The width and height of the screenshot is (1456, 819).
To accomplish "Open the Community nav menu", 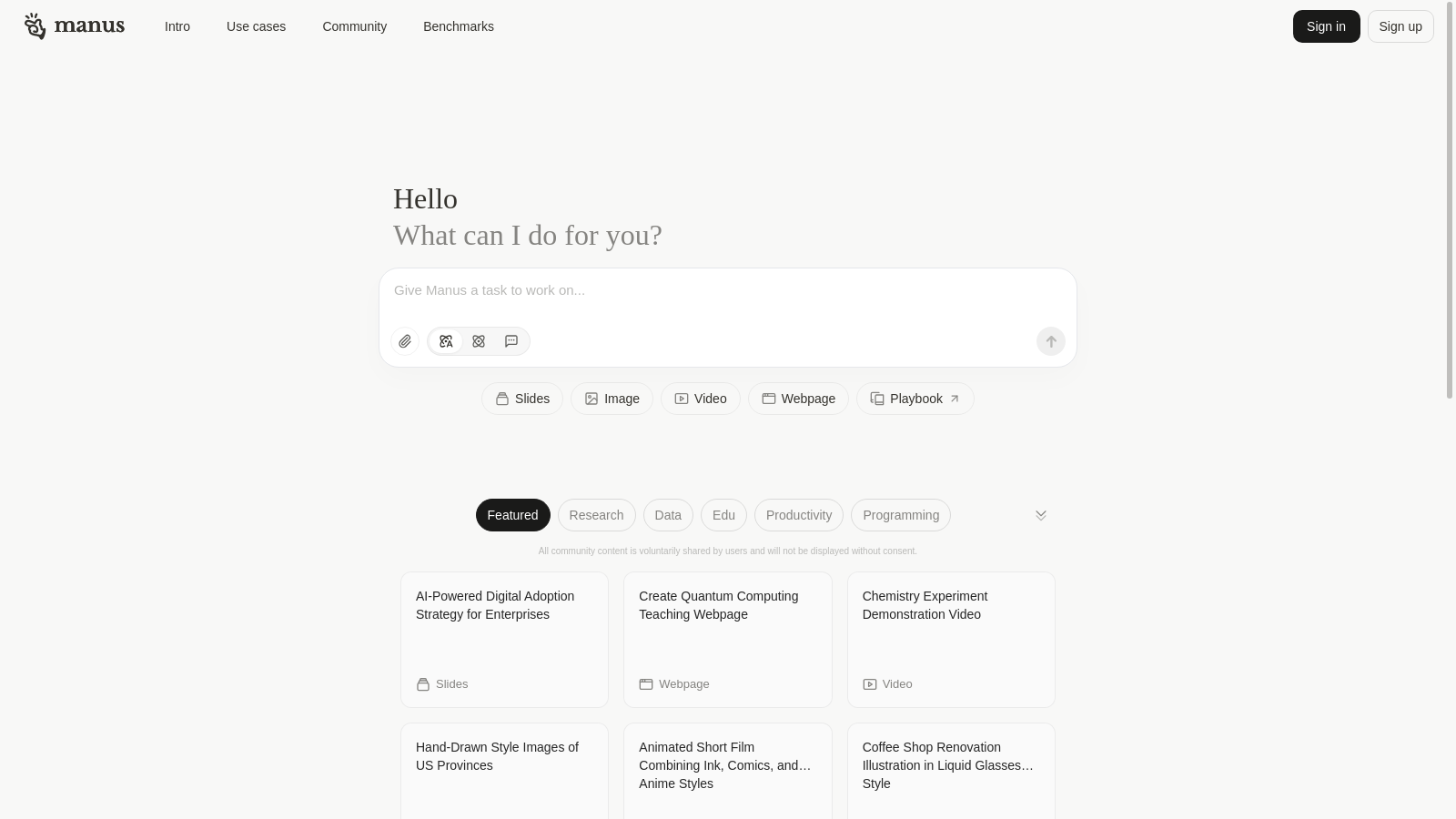I will click(354, 26).
